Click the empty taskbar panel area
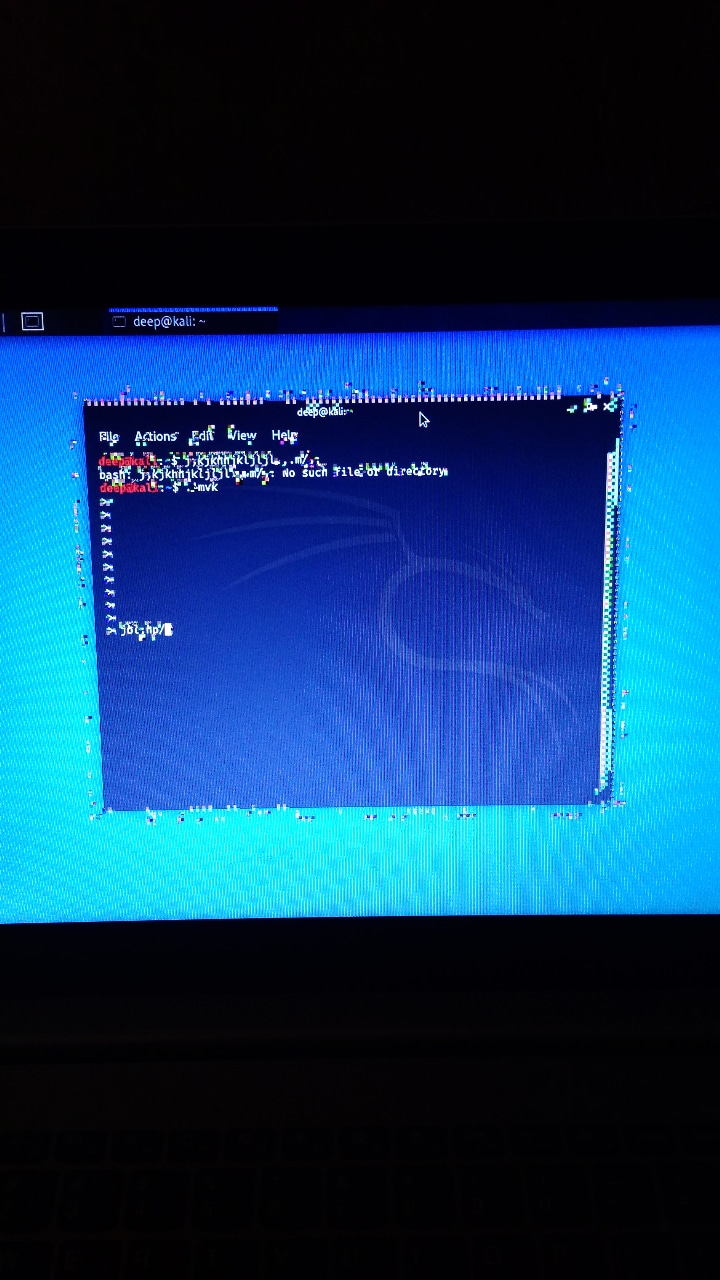Image resolution: width=720 pixels, height=1280 pixels. (500, 320)
